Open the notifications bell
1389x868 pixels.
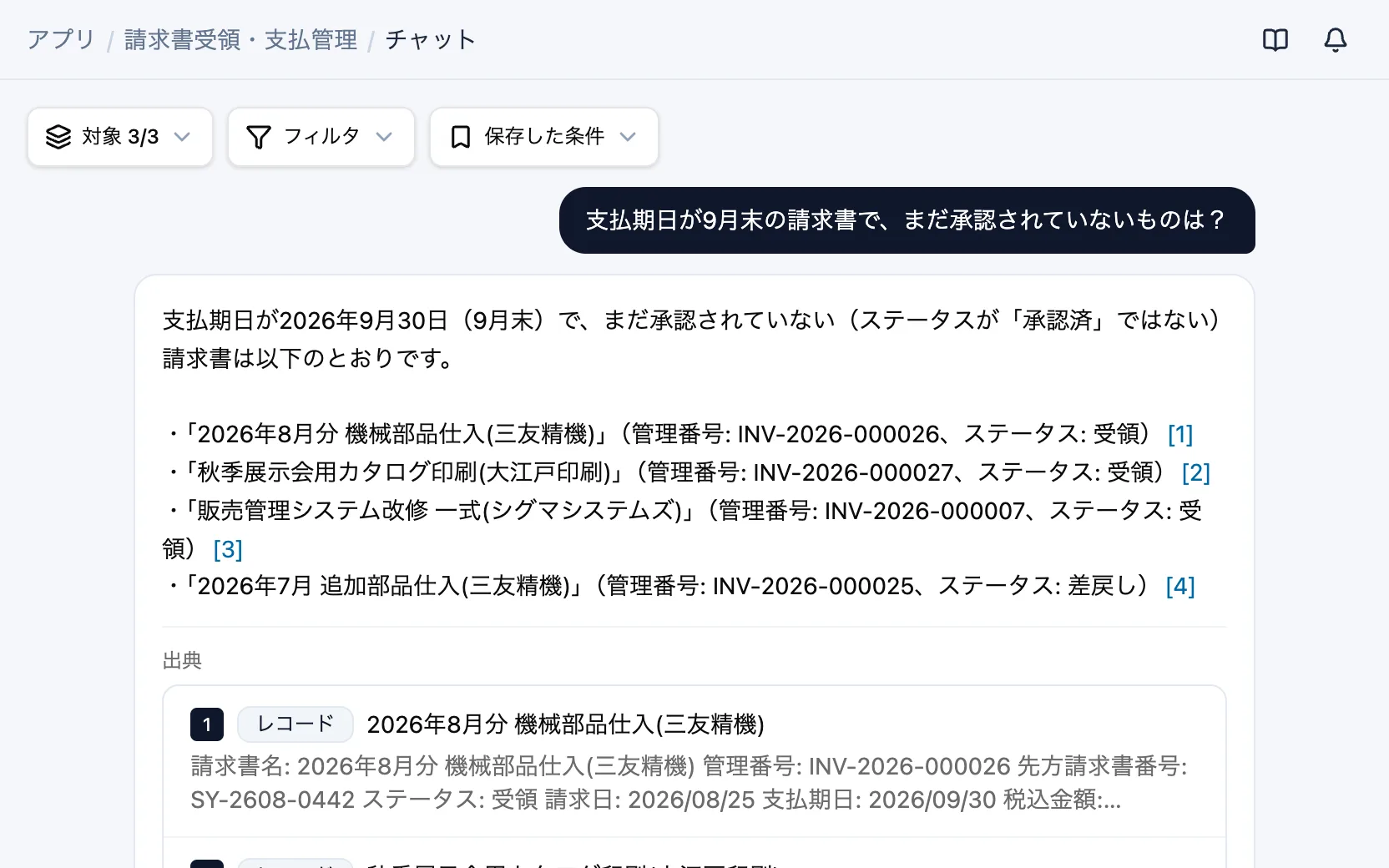coord(1335,39)
